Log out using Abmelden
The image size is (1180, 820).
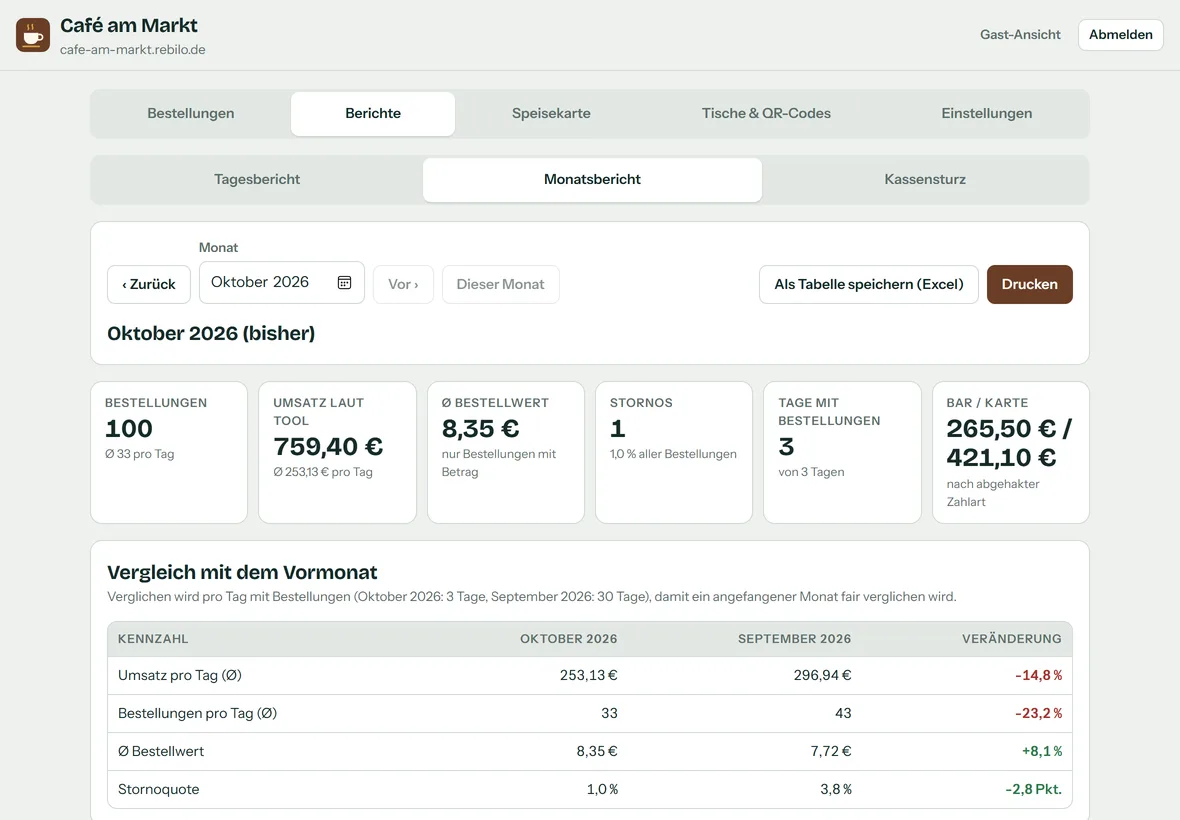point(1121,35)
